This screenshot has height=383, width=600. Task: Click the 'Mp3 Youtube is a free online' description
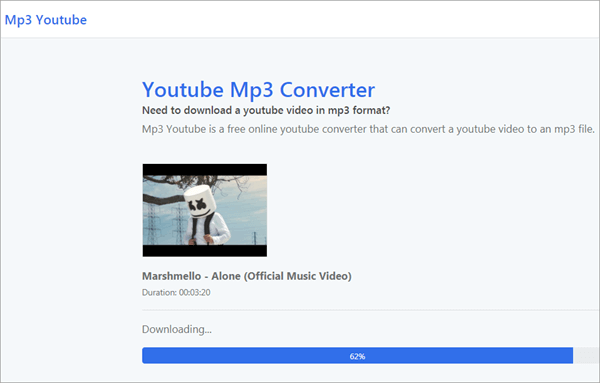[368, 129]
